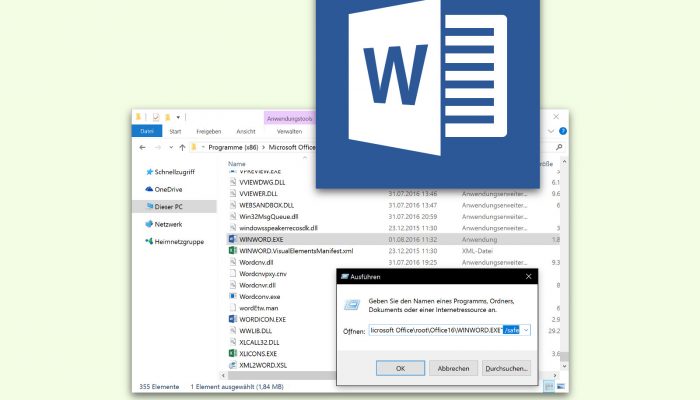This screenshot has width=700, height=400.
Task: Click the search magnifier in Explorer
Action: [x=559, y=147]
